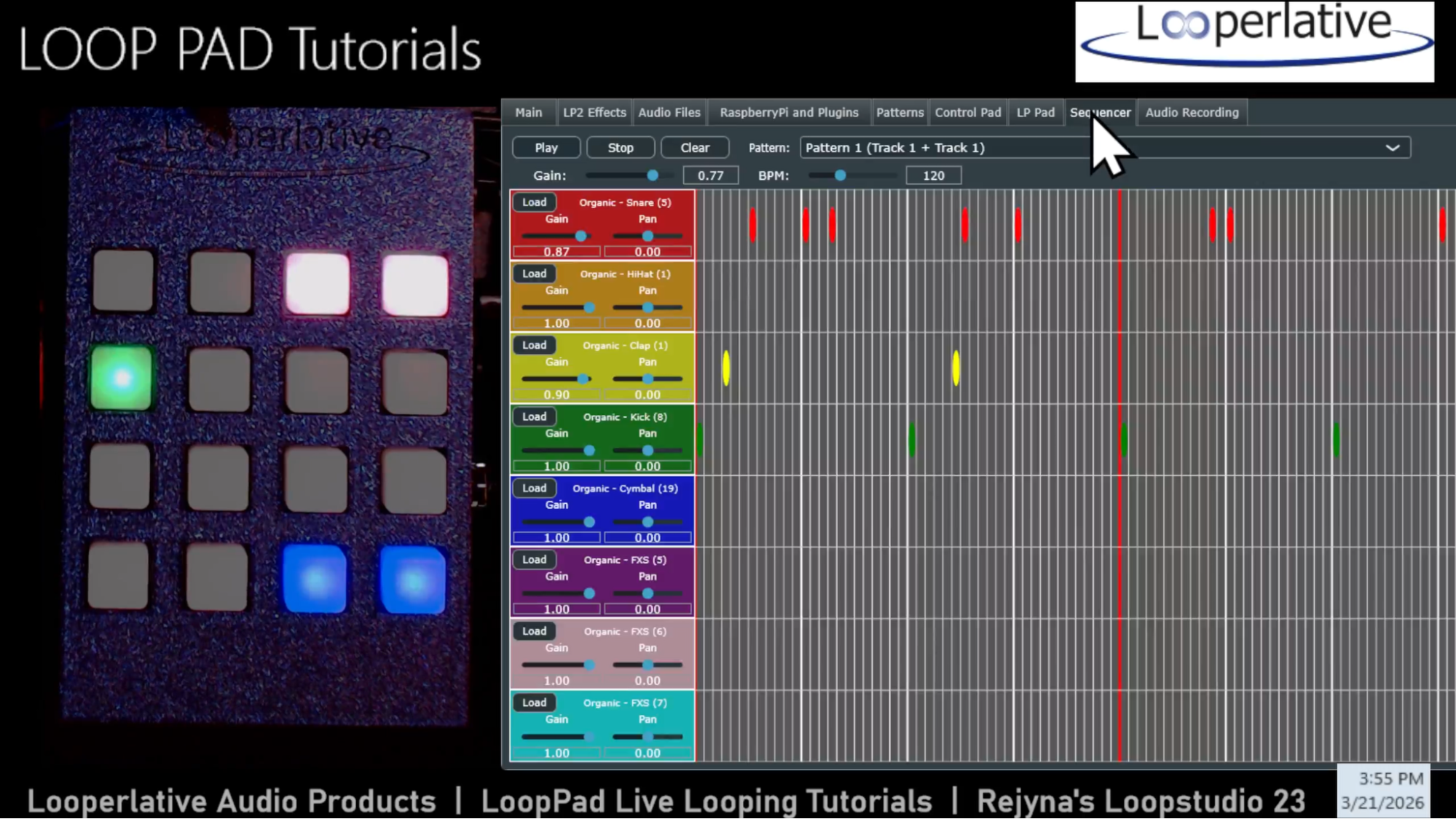1456x819 pixels.
Task: Click the Kick track Gain slider
Action: pos(556,450)
